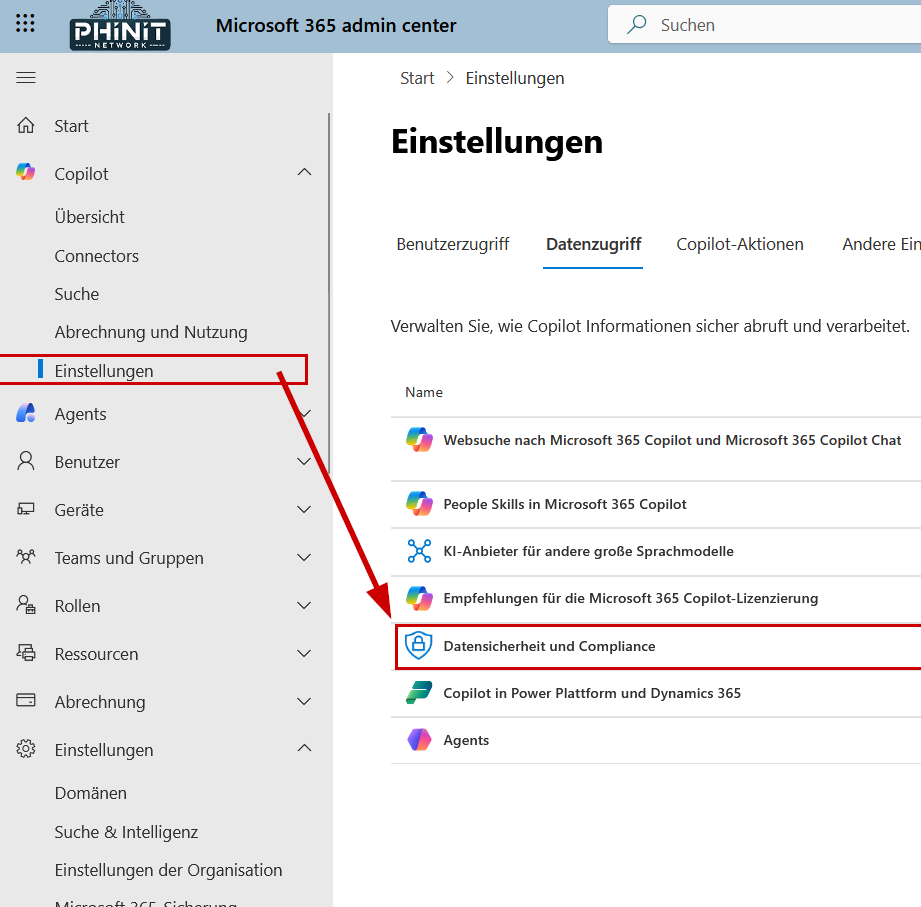Image resolution: width=921 pixels, height=907 pixels.
Task: Click the Start breadcrumb link
Action: (x=417, y=77)
